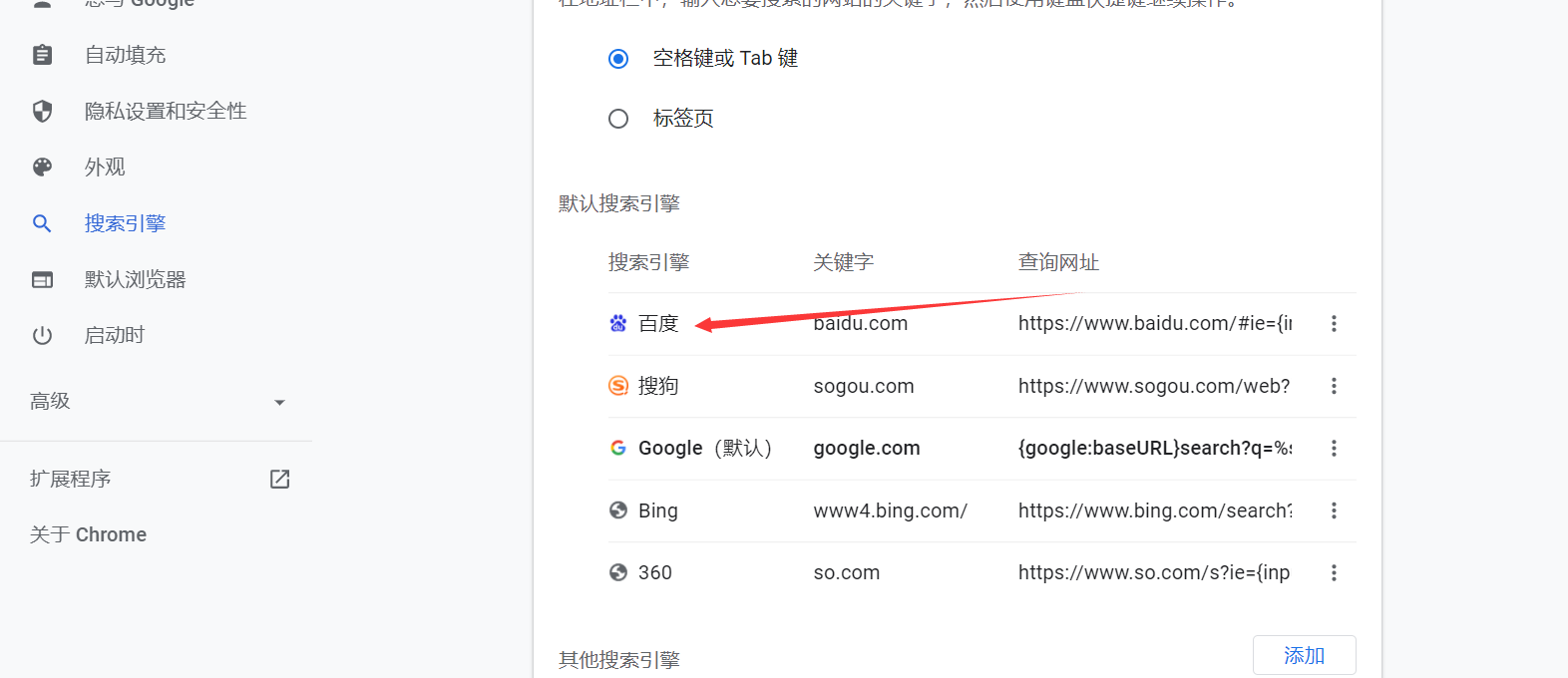Select the 标签页 radio option
The height and width of the screenshot is (678, 1568).
(x=618, y=119)
